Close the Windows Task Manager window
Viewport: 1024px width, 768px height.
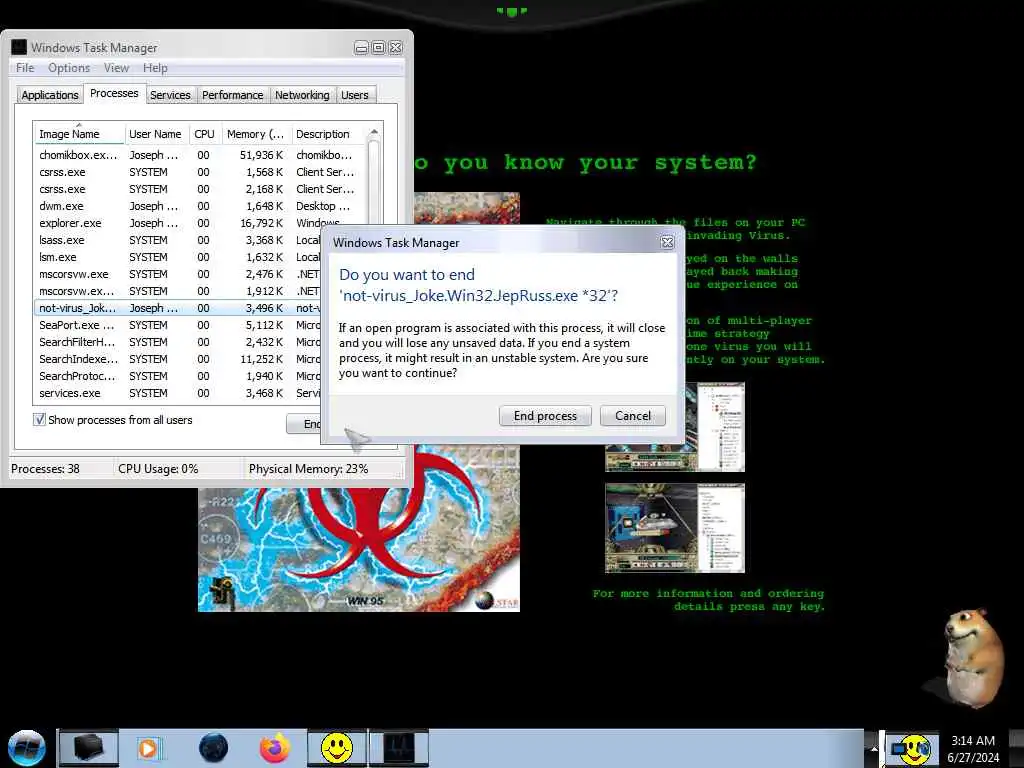pos(395,48)
